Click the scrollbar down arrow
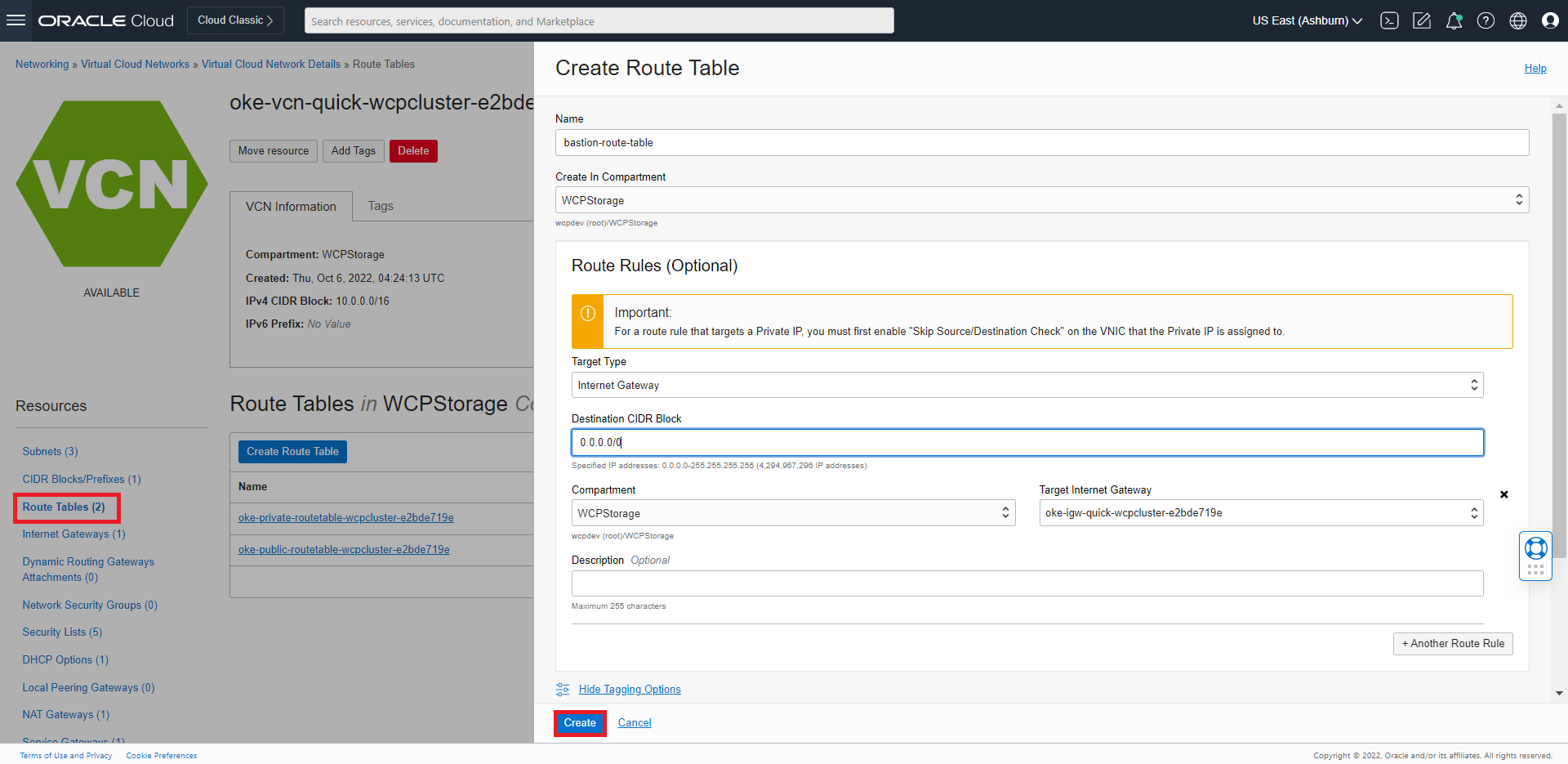Image resolution: width=1568 pixels, height=764 pixels. 1559,693
